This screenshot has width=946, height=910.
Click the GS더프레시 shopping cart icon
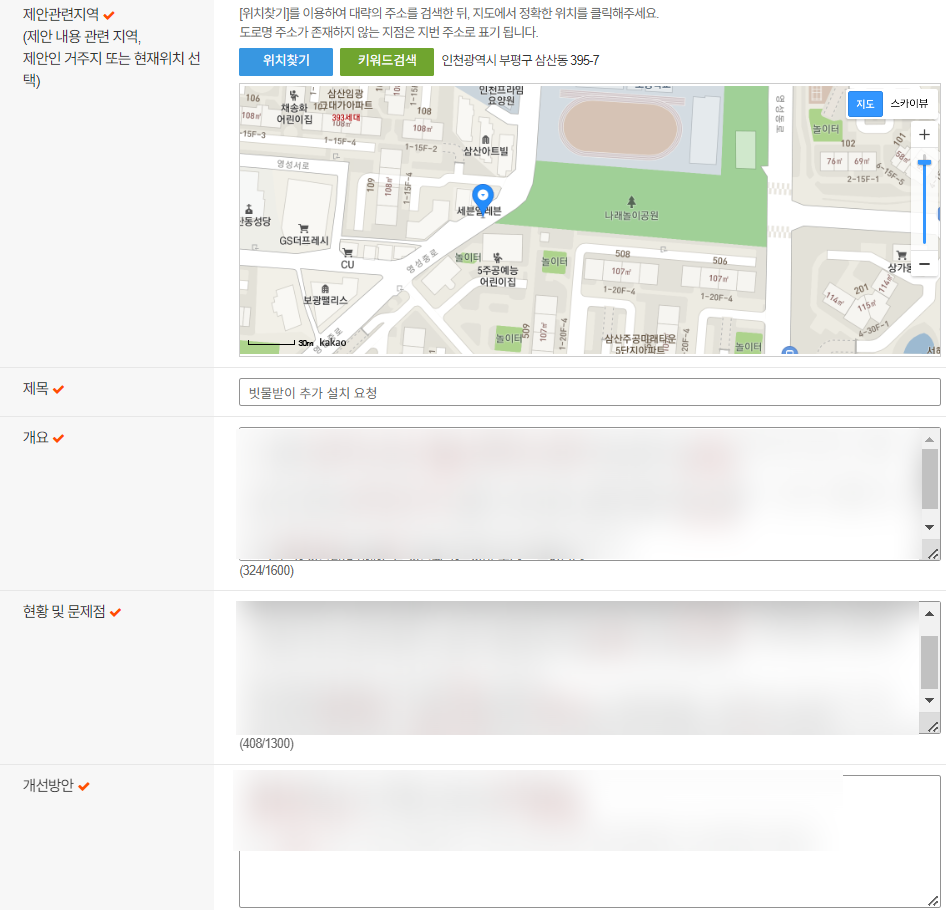[x=303, y=227]
